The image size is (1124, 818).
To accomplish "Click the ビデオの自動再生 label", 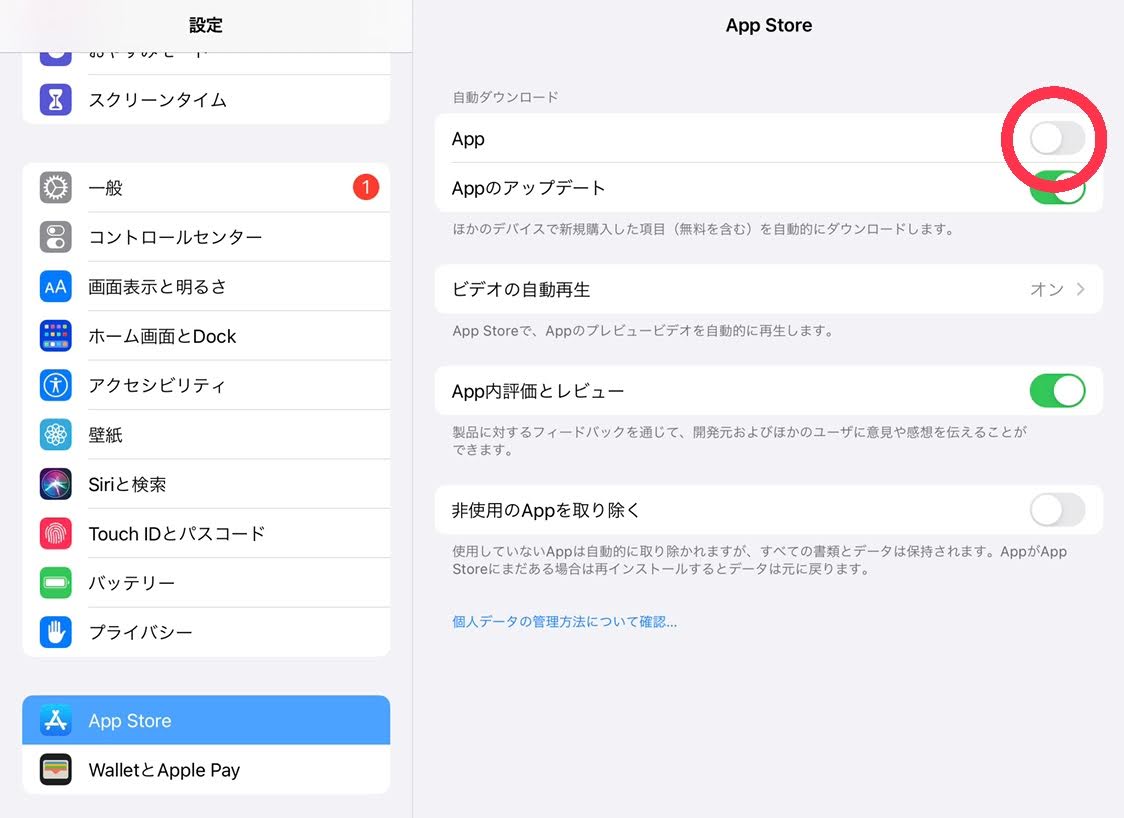I will pyautogui.click(x=521, y=290).
